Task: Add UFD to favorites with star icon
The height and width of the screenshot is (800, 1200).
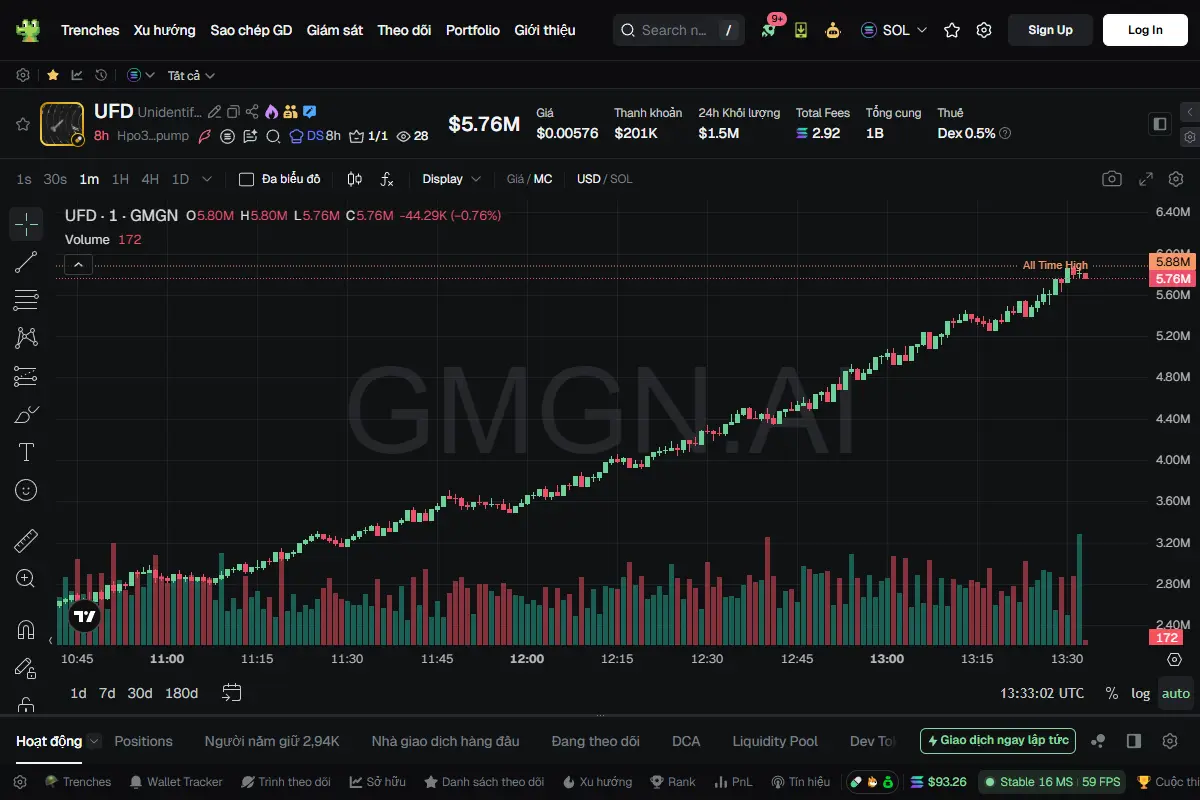Action: click(22, 124)
